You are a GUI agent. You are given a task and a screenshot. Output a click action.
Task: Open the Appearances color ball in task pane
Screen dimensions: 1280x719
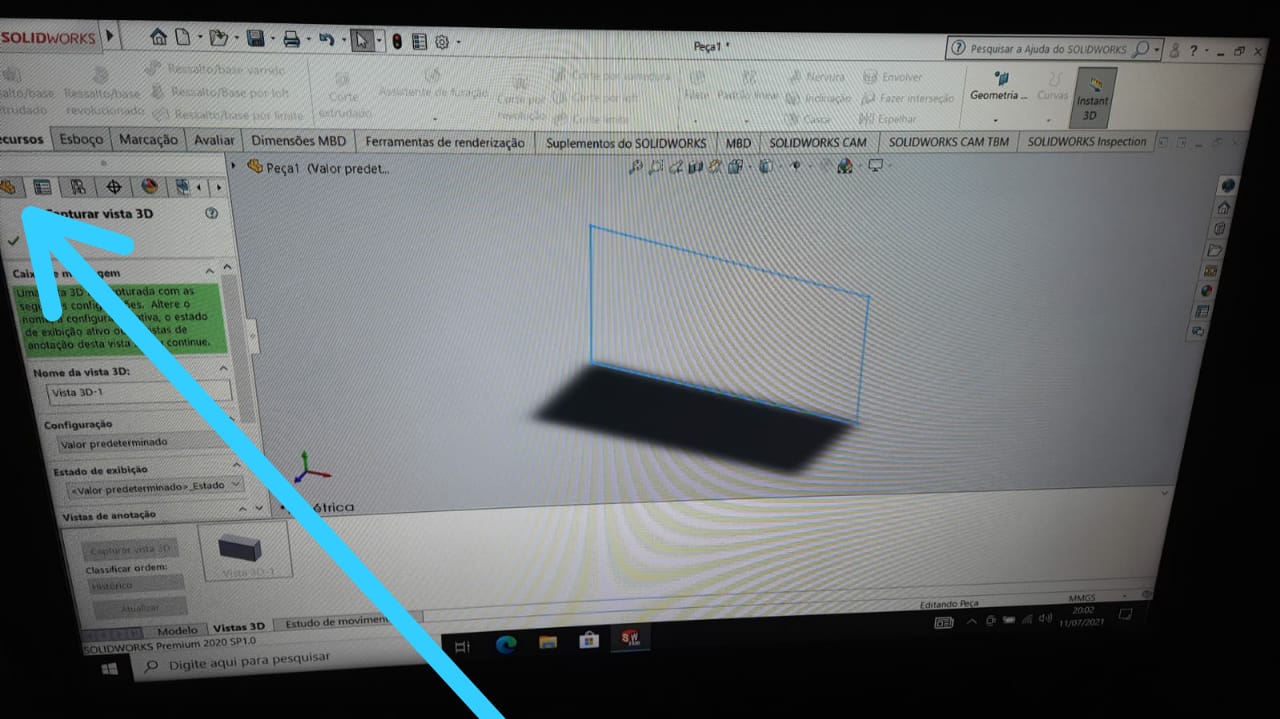(x=1209, y=290)
